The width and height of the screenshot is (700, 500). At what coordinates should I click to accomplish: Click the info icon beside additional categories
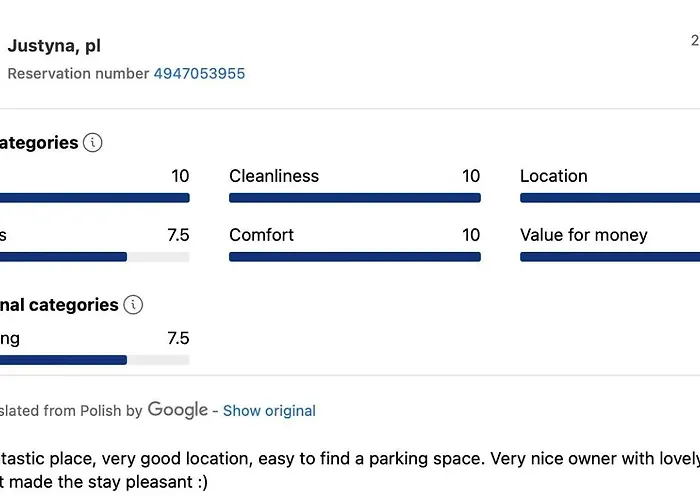tap(134, 305)
